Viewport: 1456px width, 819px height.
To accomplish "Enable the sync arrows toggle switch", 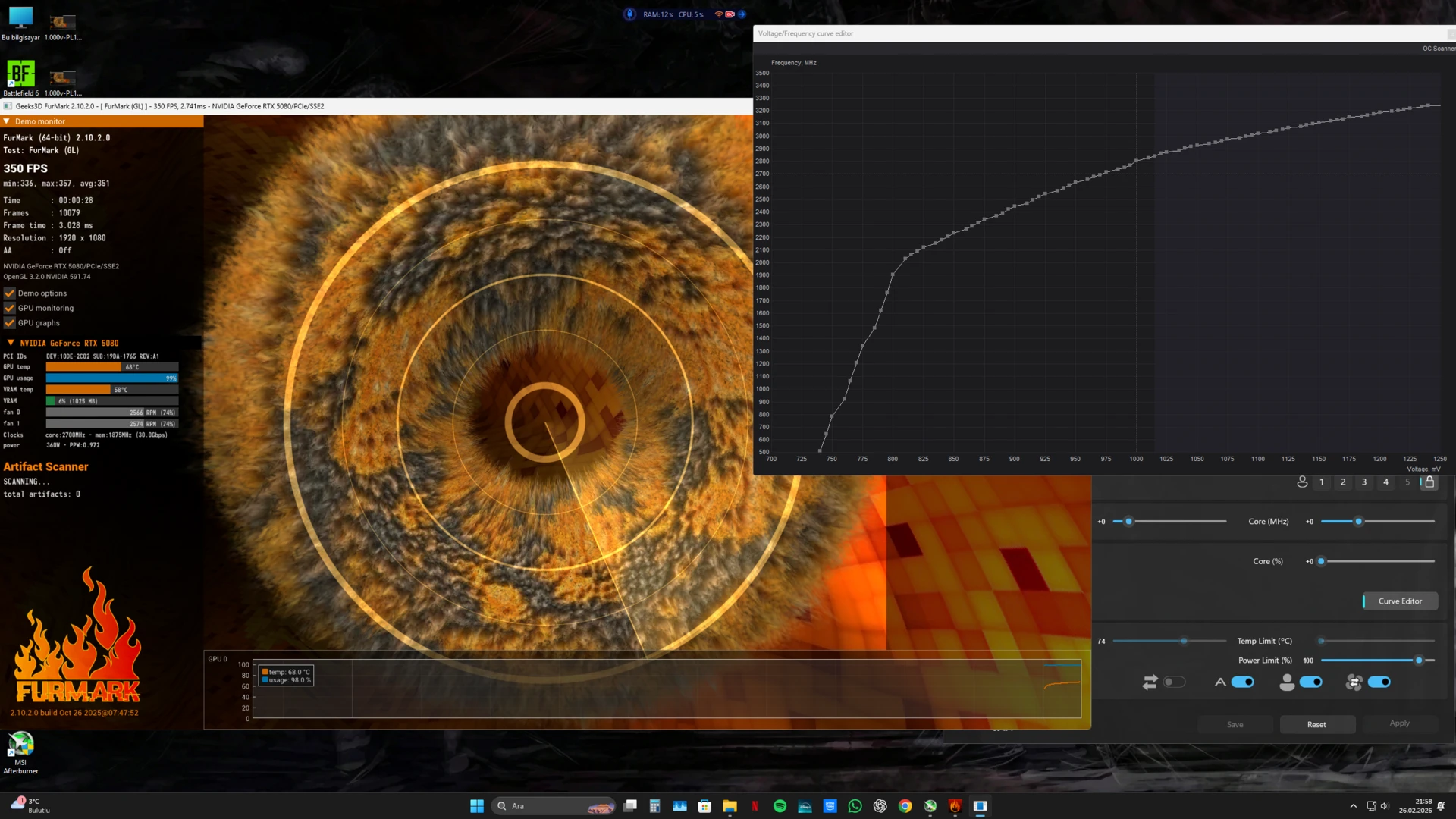I will click(1174, 682).
